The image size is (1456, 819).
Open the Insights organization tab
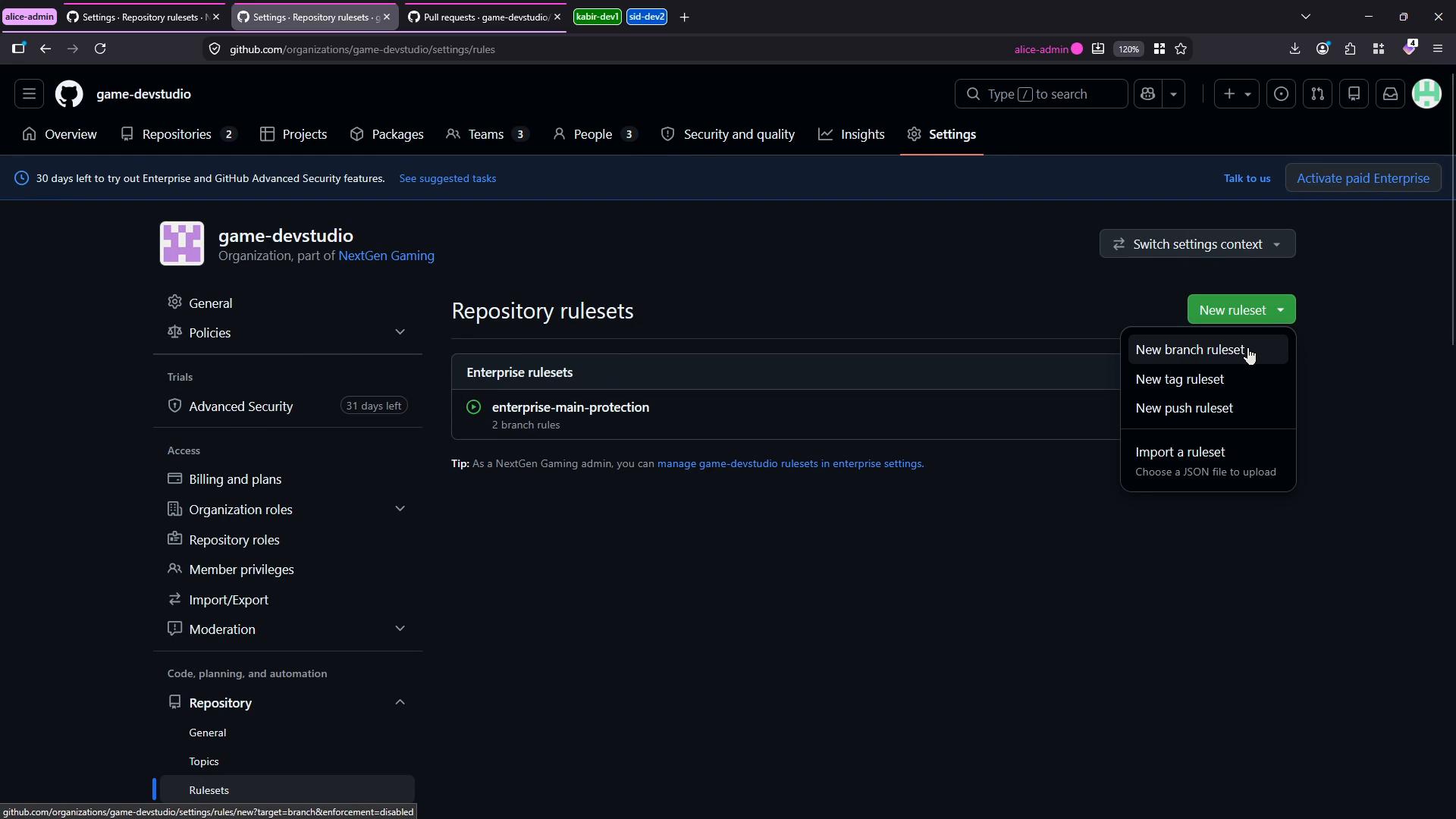(852, 134)
